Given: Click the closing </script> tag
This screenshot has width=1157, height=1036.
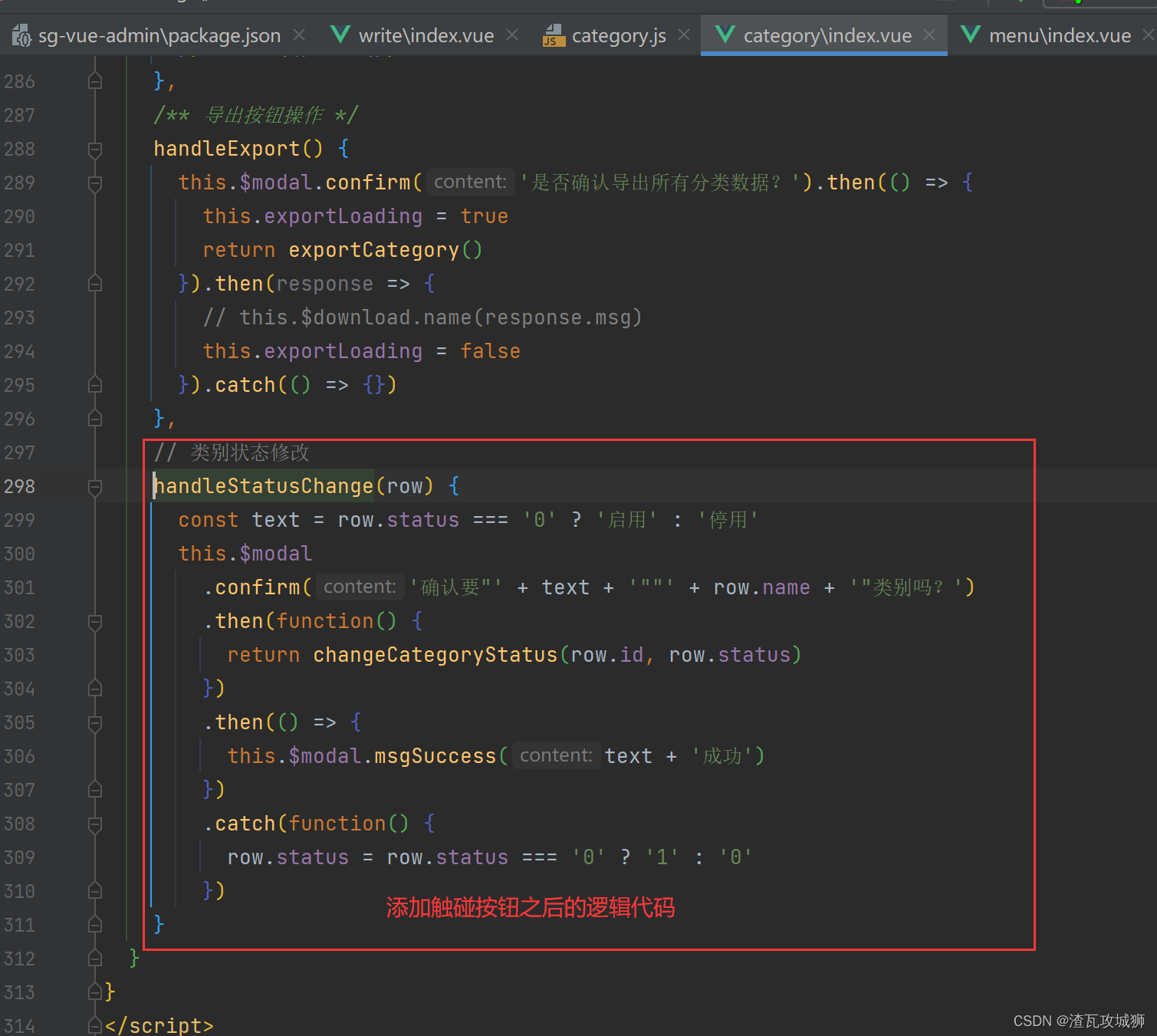Looking at the screenshot, I should pyautogui.click(x=159, y=1025).
